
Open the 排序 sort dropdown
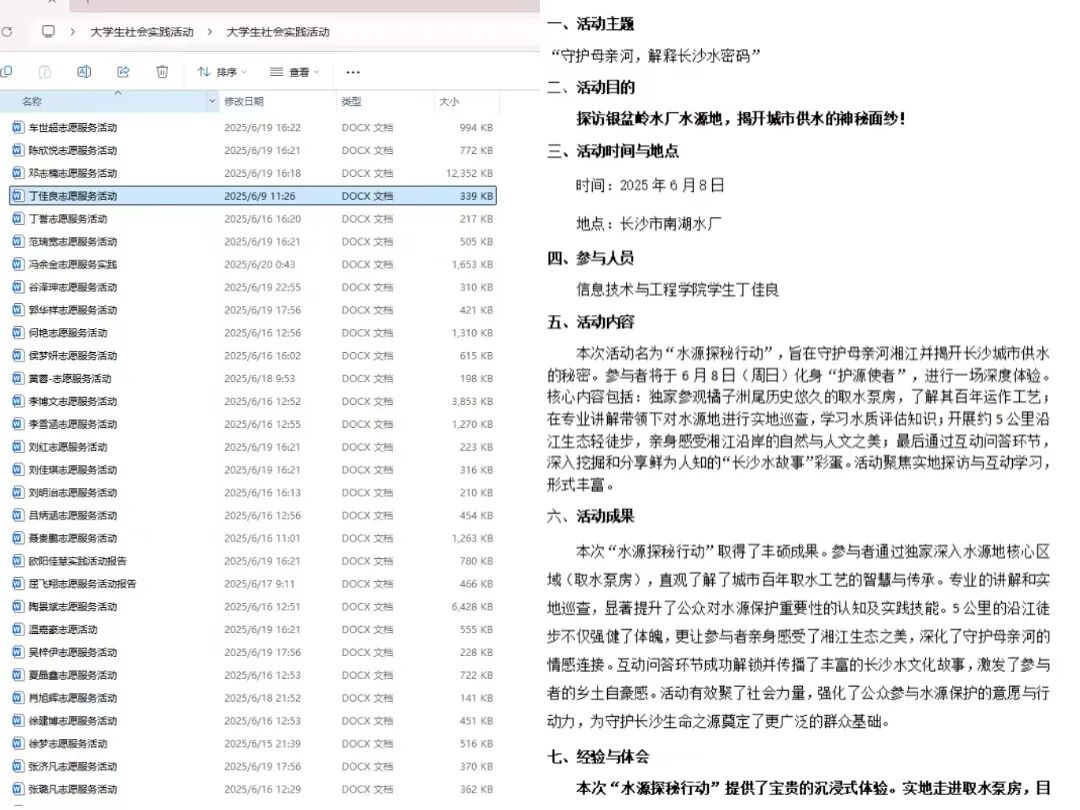222,72
